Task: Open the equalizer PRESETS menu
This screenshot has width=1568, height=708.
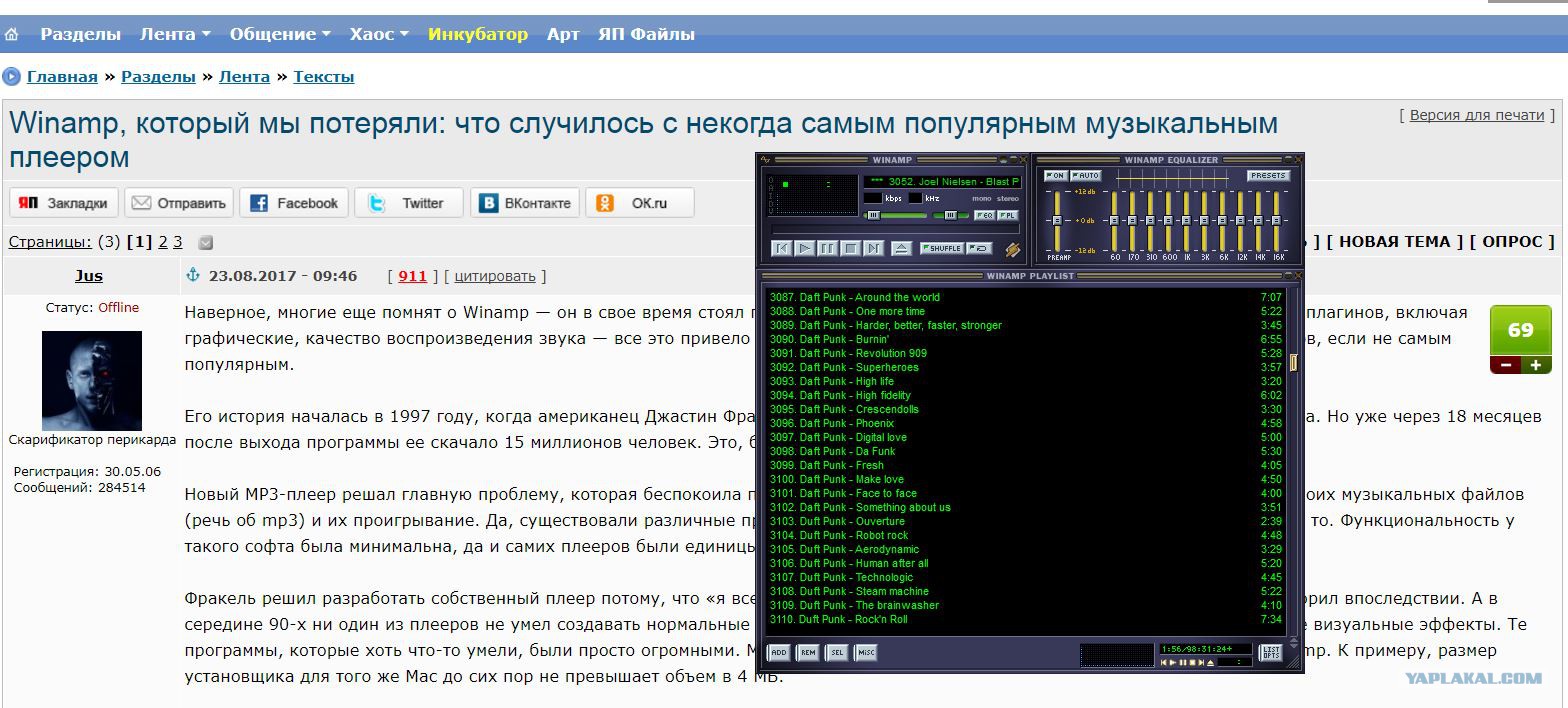Action: pyautogui.click(x=1269, y=176)
